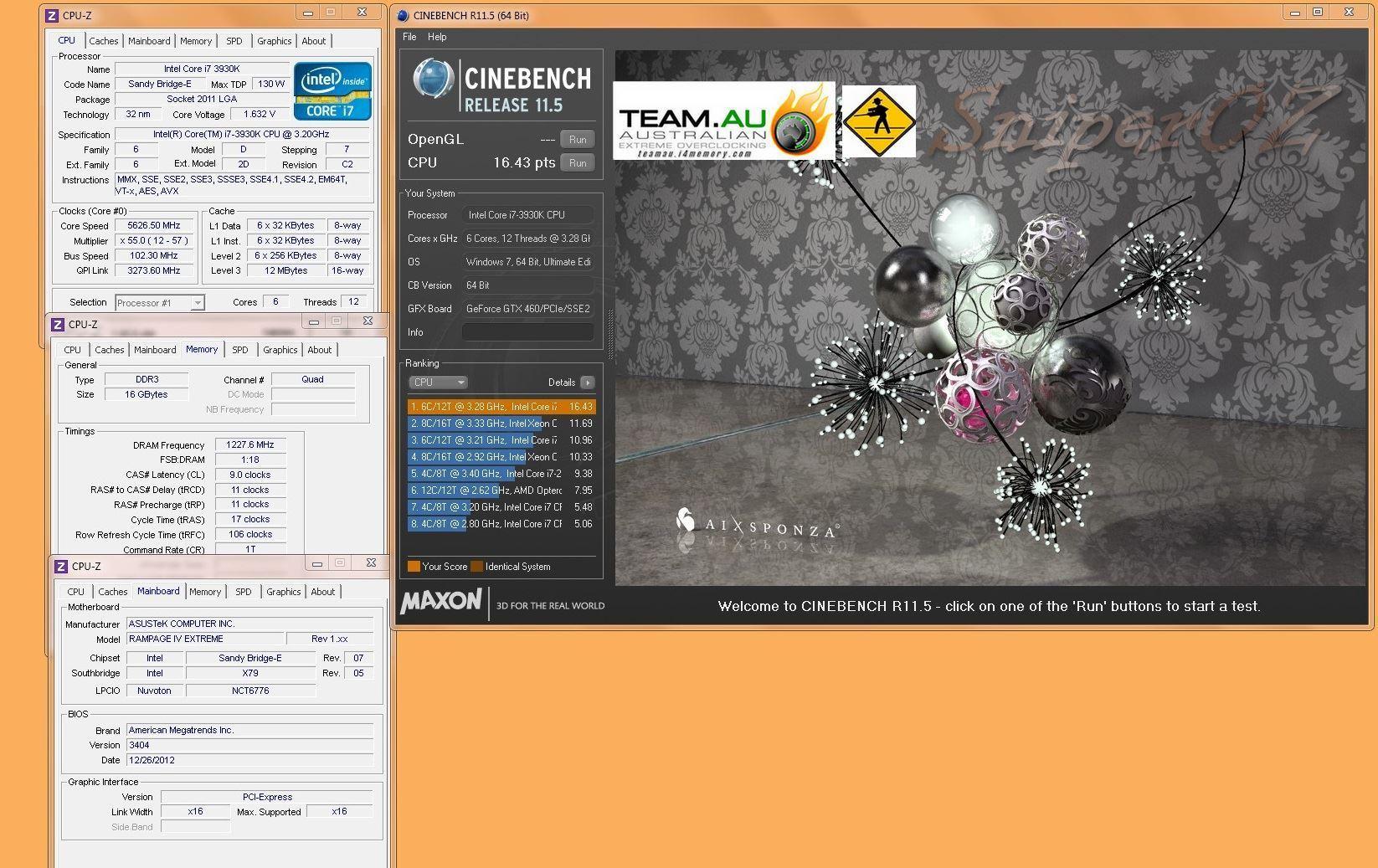
Task: Click the CAS# Latency value 9.0 clocks
Action: [x=250, y=475]
